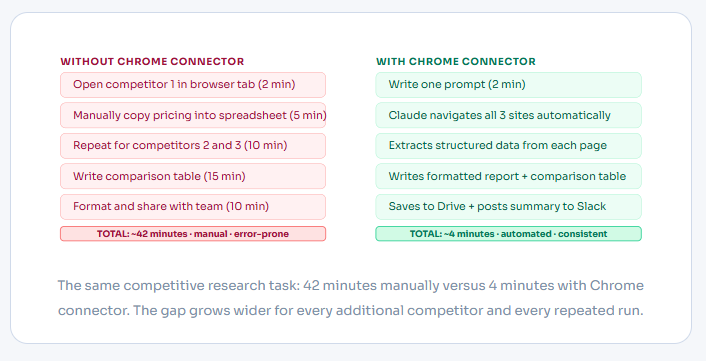The width and height of the screenshot is (706, 361).
Task: Click 'Repeat for competitors 2 and 3' box
Action: [x=193, y=146]
